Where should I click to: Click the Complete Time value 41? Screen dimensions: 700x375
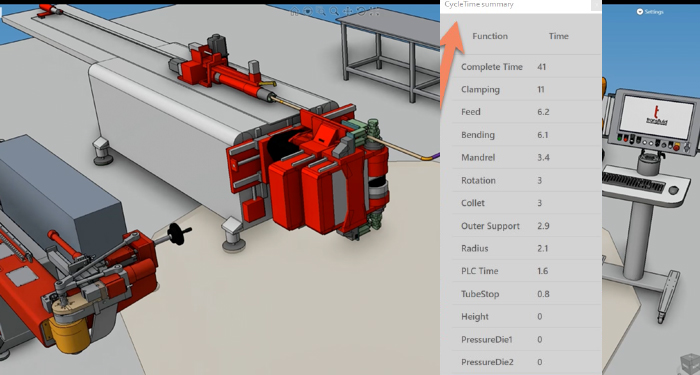coord(542,67)
